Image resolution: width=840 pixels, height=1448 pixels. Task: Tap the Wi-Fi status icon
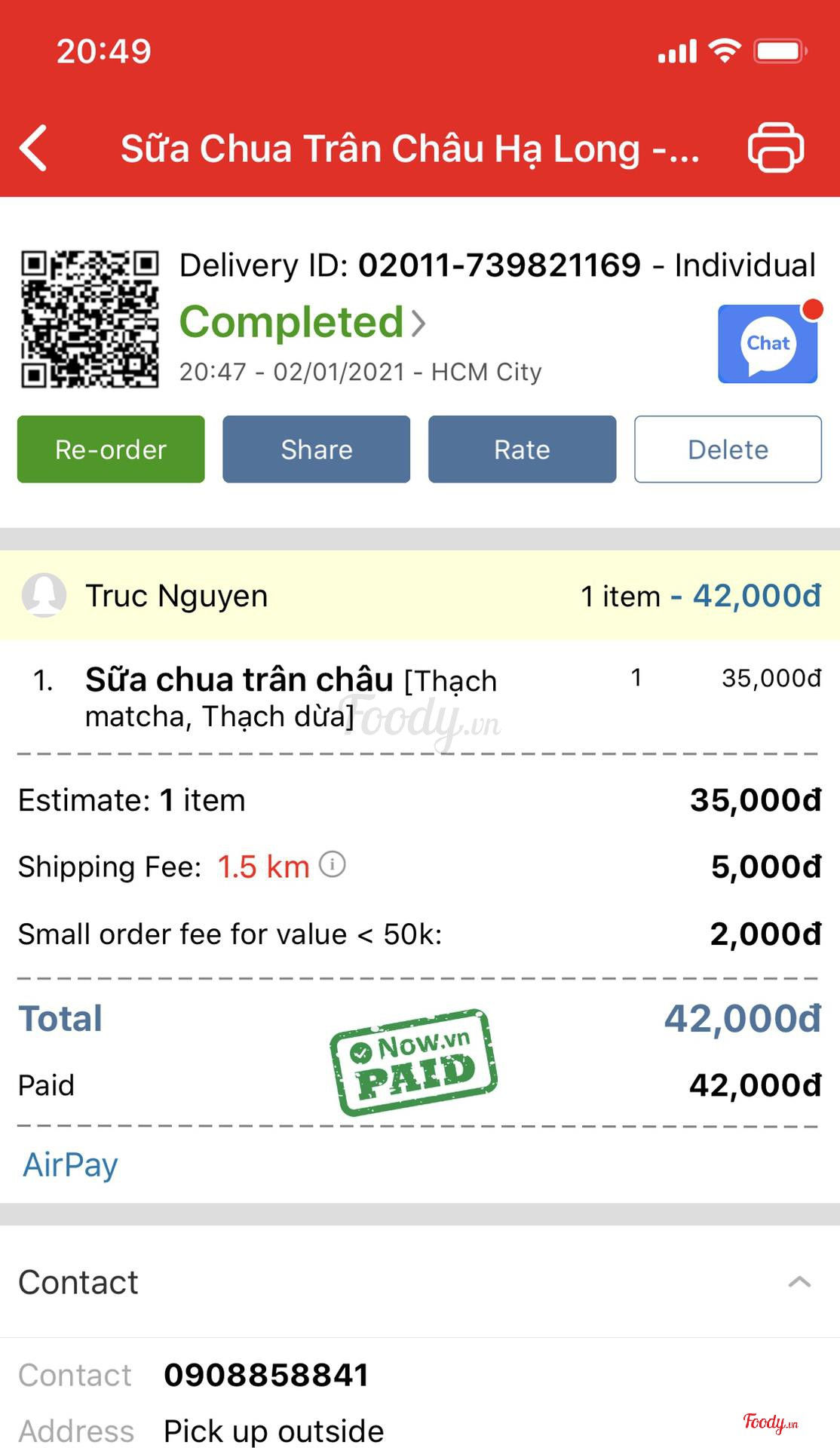click(724, 51)
